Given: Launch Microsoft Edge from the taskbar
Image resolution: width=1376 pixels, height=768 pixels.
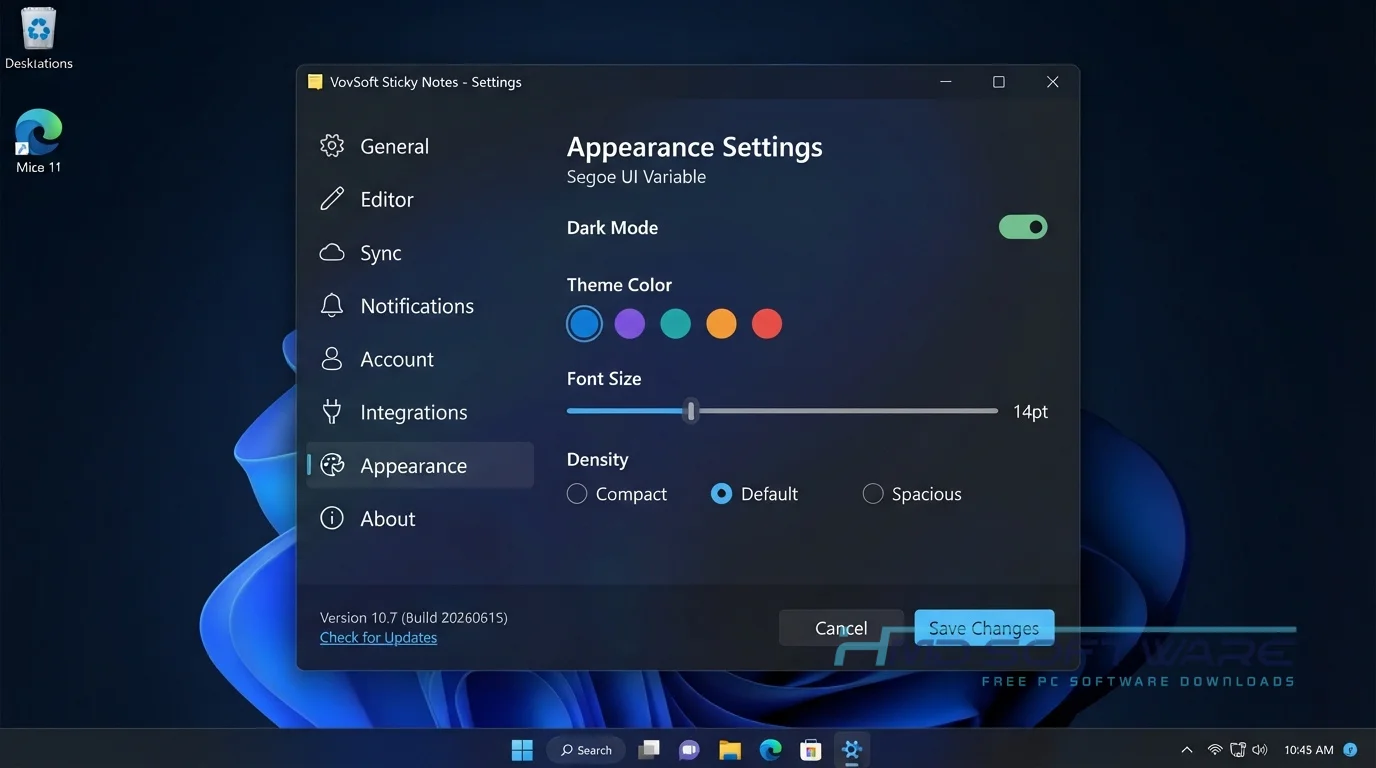Looking at the screenshot, I should coord(770,750).
